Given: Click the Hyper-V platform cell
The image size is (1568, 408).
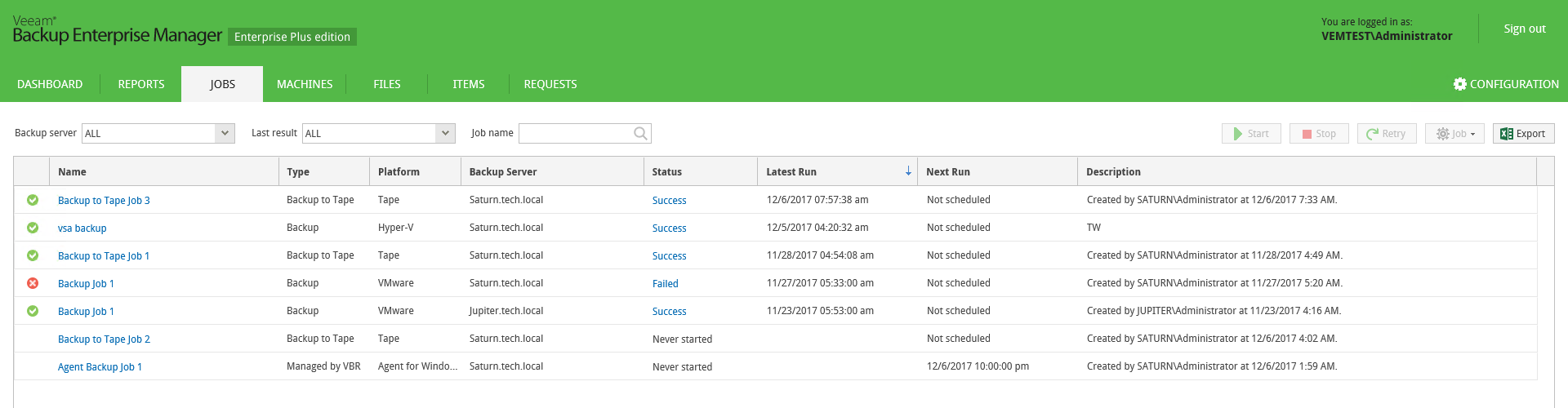Looking at the screenshot, I should click(395, 228).
